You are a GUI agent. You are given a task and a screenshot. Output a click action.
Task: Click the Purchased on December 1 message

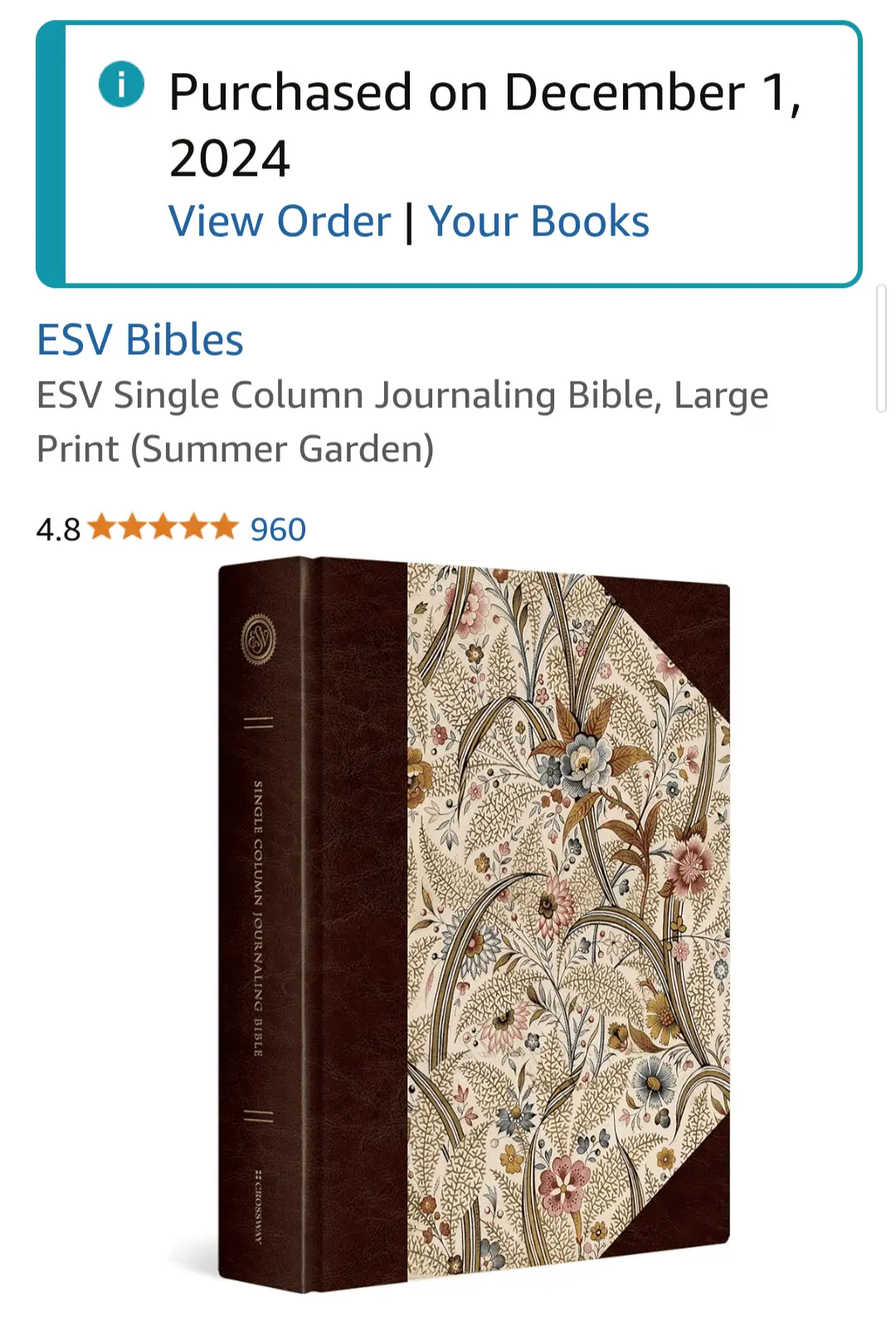[x=485, y=124]
